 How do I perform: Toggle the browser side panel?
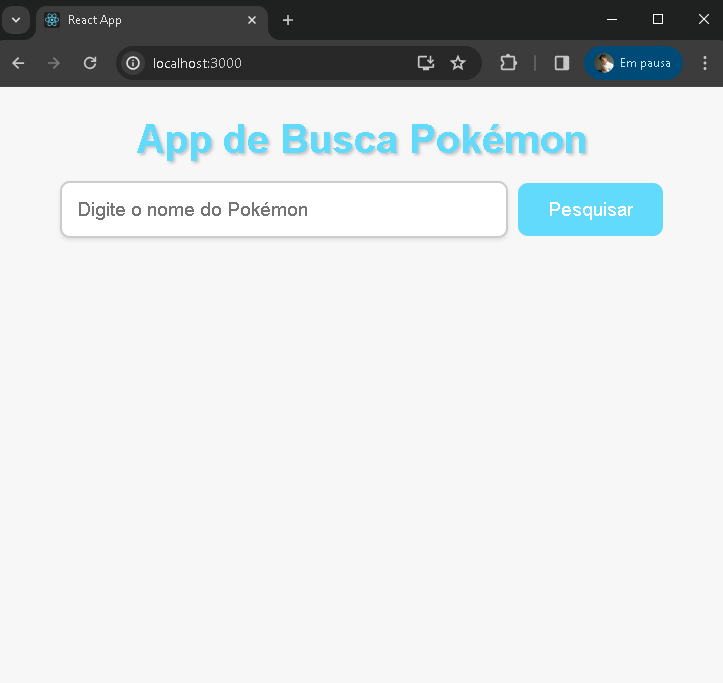(x=562, y=63)
